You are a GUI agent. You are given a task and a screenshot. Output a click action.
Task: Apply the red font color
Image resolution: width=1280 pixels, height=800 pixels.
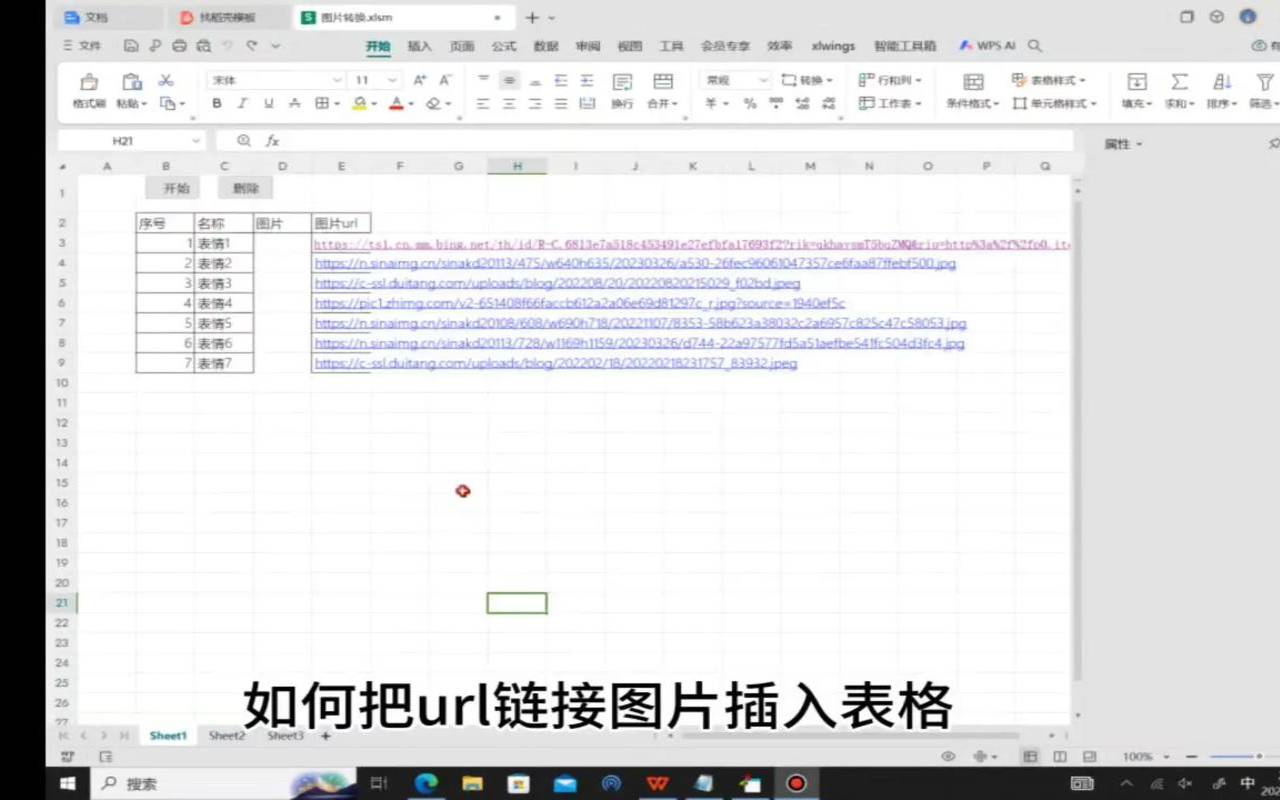click(396, 103)
